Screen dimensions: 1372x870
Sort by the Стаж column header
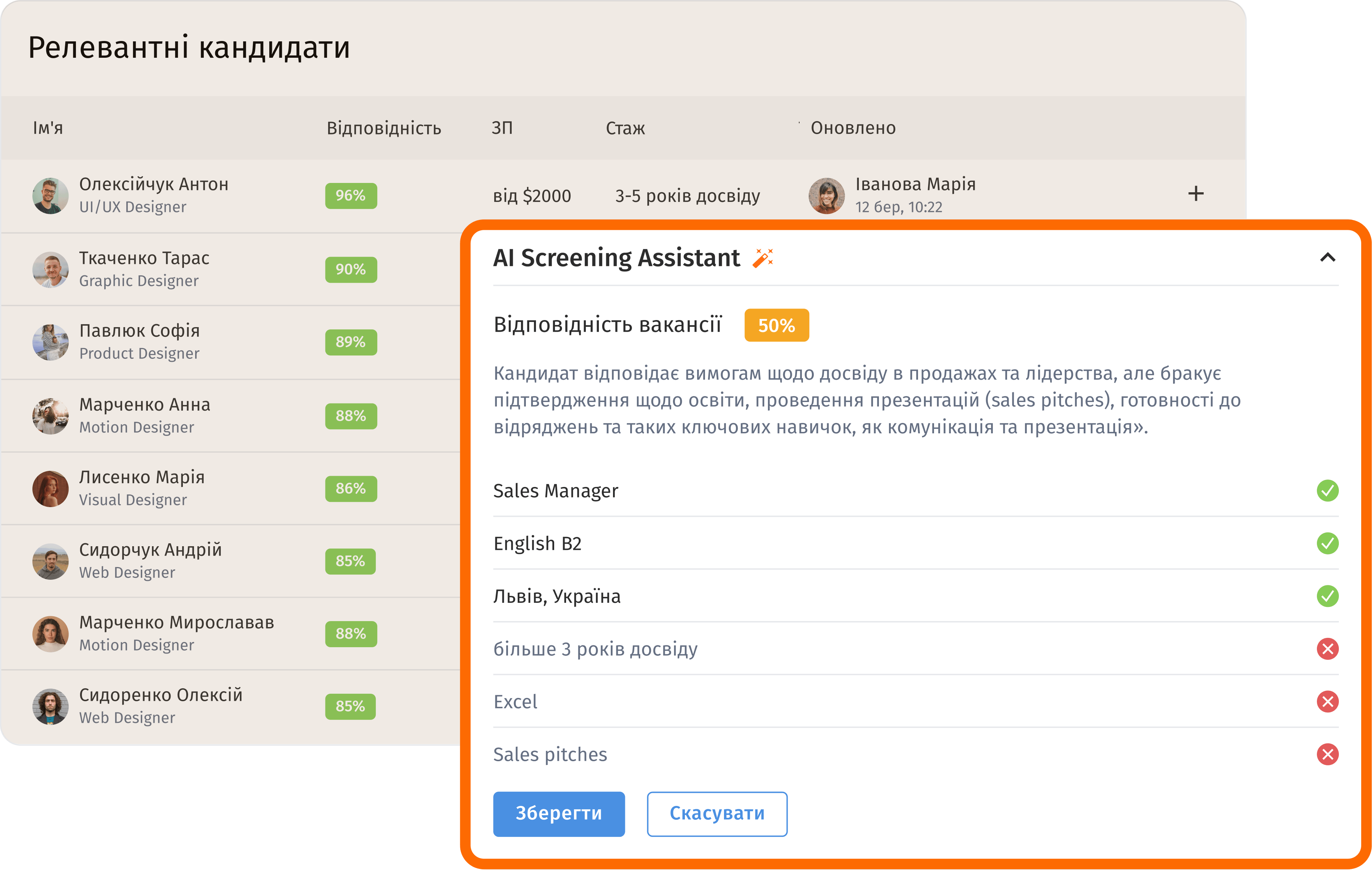tap(625, 128)
